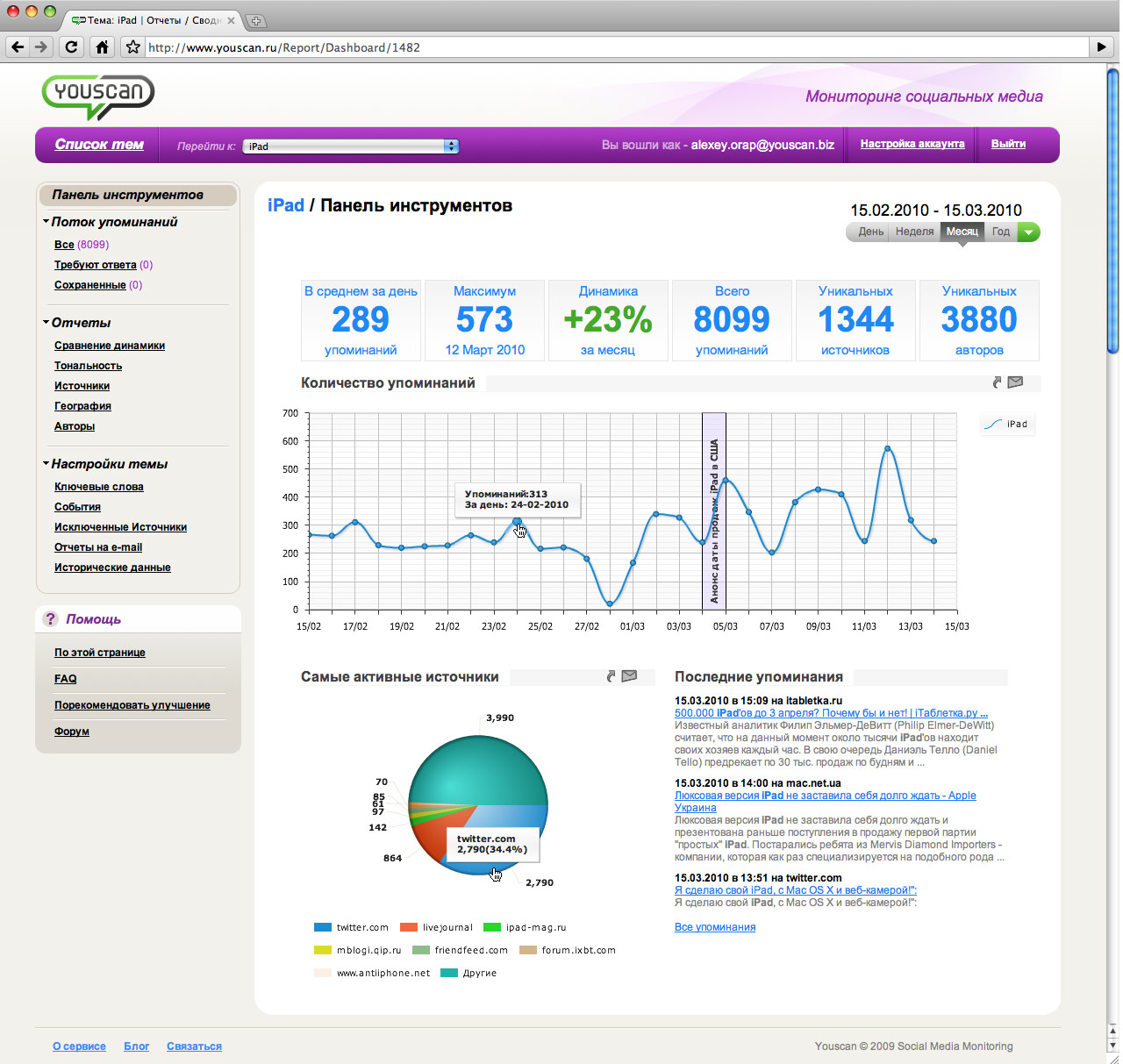
Task: Bookmark the page with the star icon
Action: [x=132, y=47]
